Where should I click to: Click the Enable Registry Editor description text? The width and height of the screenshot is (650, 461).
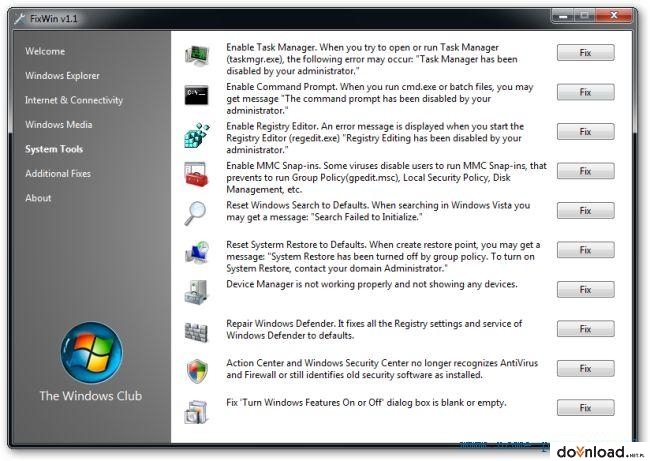(375, 138)
